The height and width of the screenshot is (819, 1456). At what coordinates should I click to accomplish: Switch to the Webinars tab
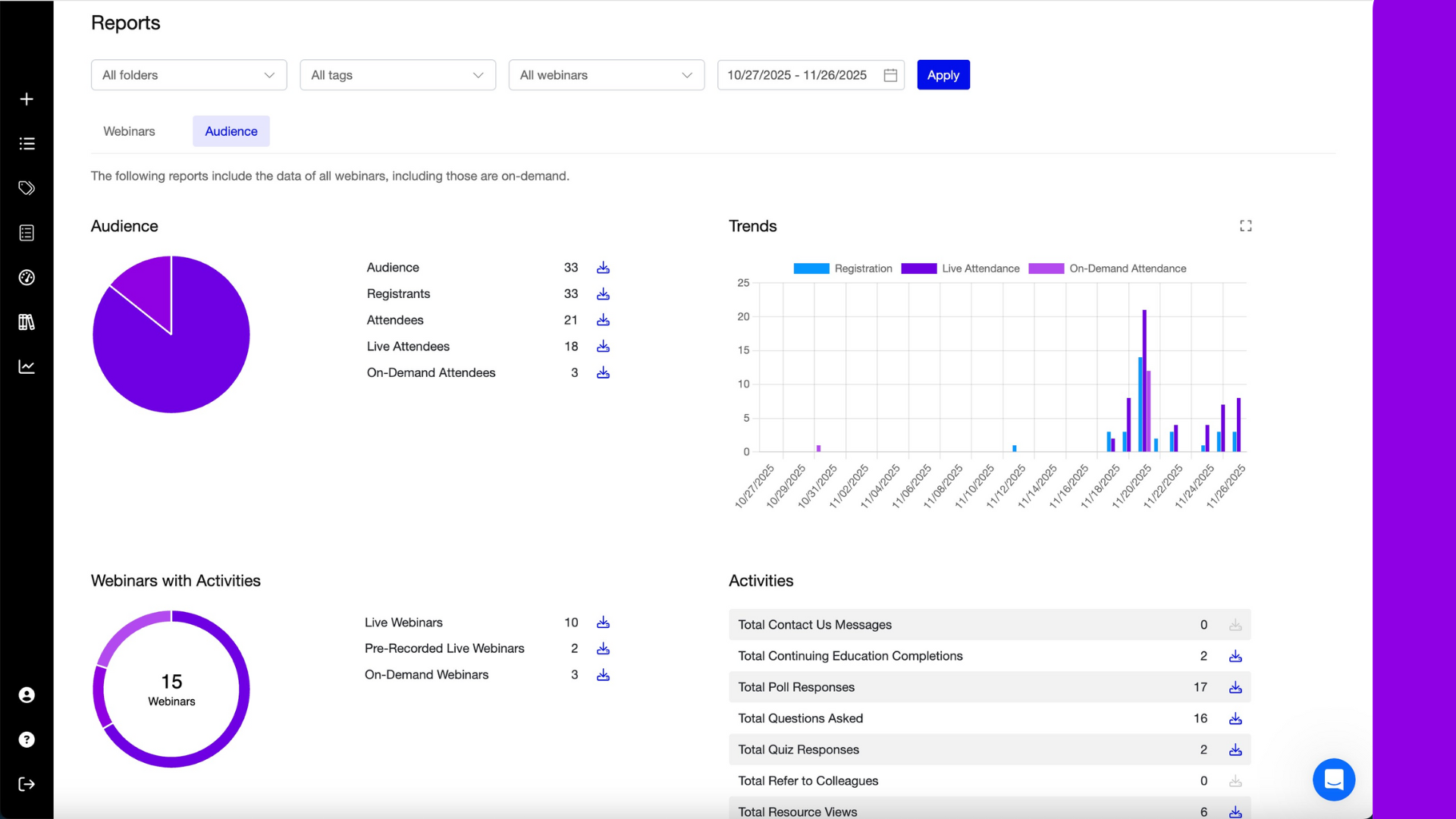pos(129,130)
